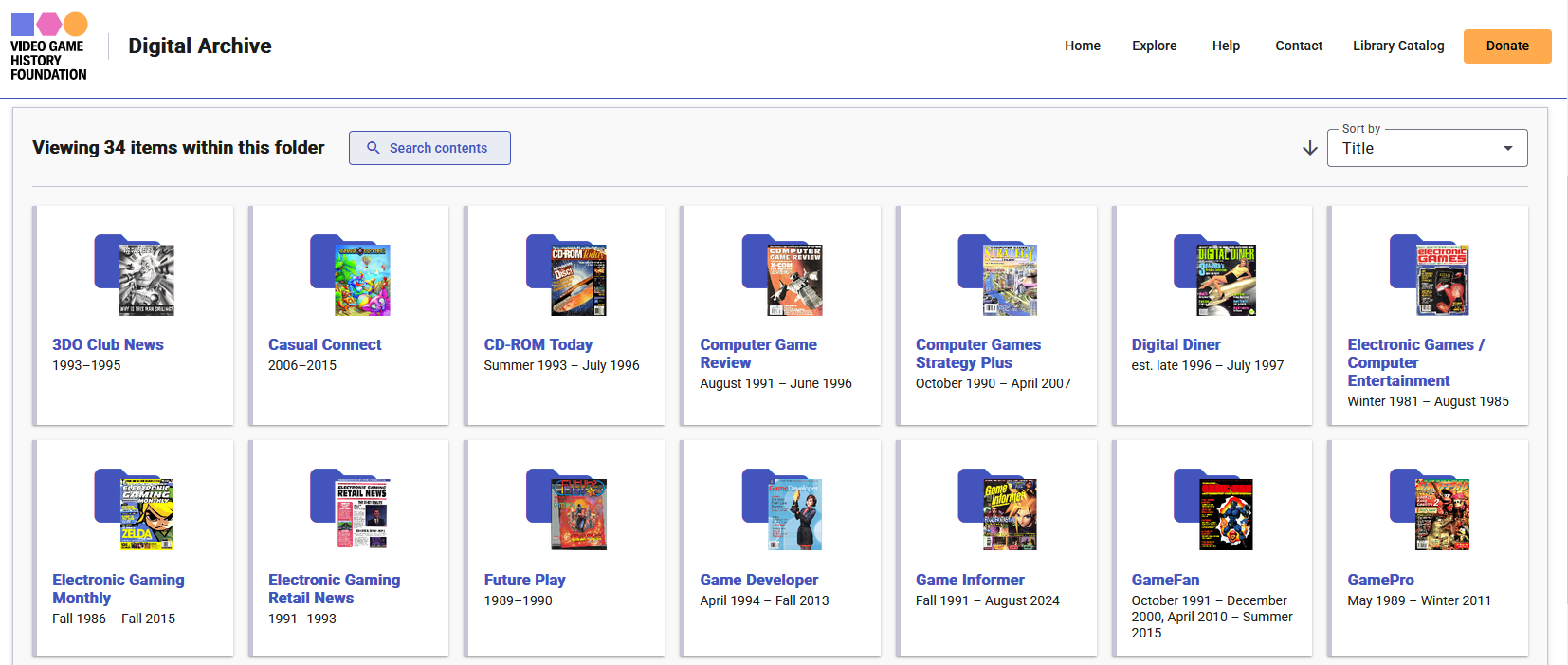1568x665 pixels.
Task: Open the Computer Games Strategy Plus title link
Action: tap(978, 354)
